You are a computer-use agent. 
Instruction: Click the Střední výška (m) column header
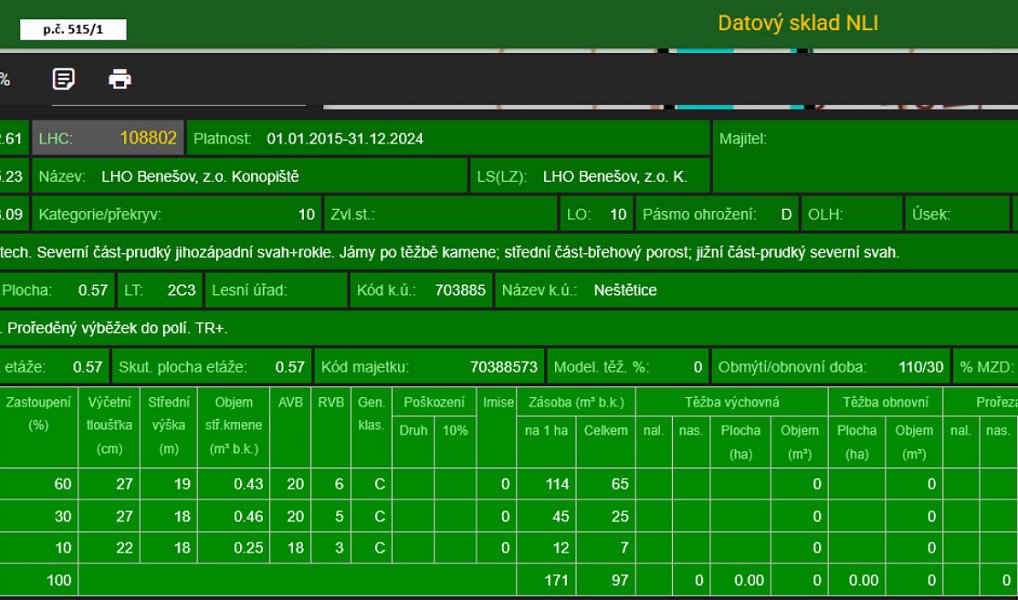click(x=169, y=427)
